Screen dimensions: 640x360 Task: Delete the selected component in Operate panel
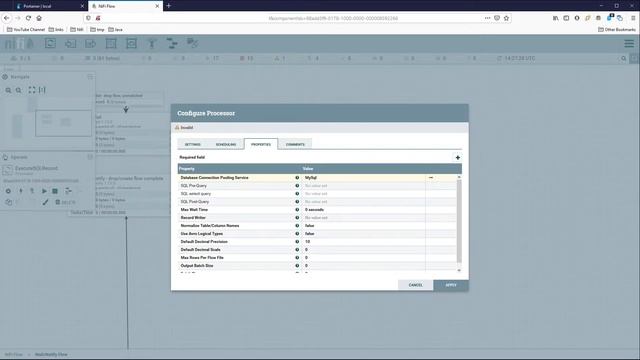click(x=65, y=202)
